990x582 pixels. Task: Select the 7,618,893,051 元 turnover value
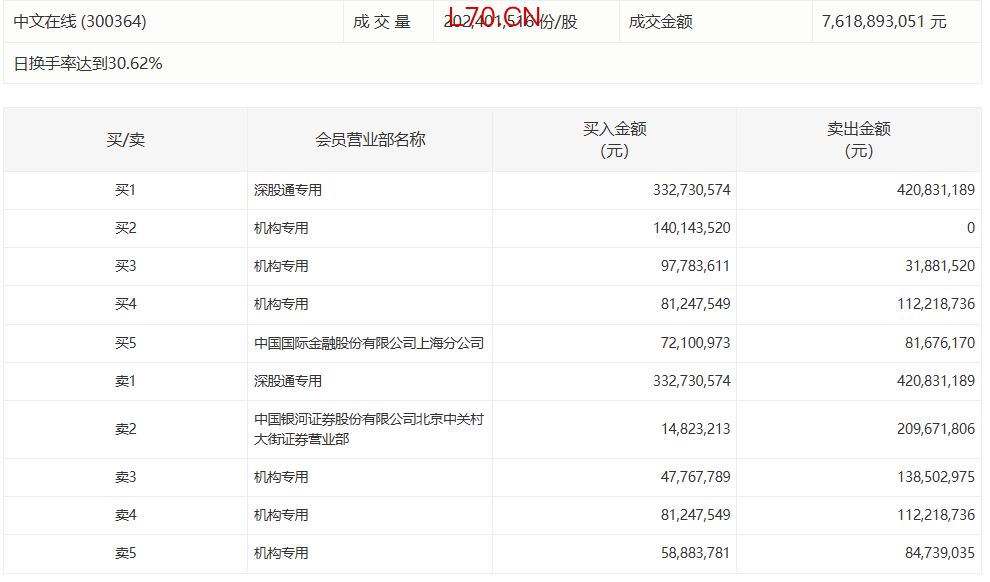tap(883, 21)
